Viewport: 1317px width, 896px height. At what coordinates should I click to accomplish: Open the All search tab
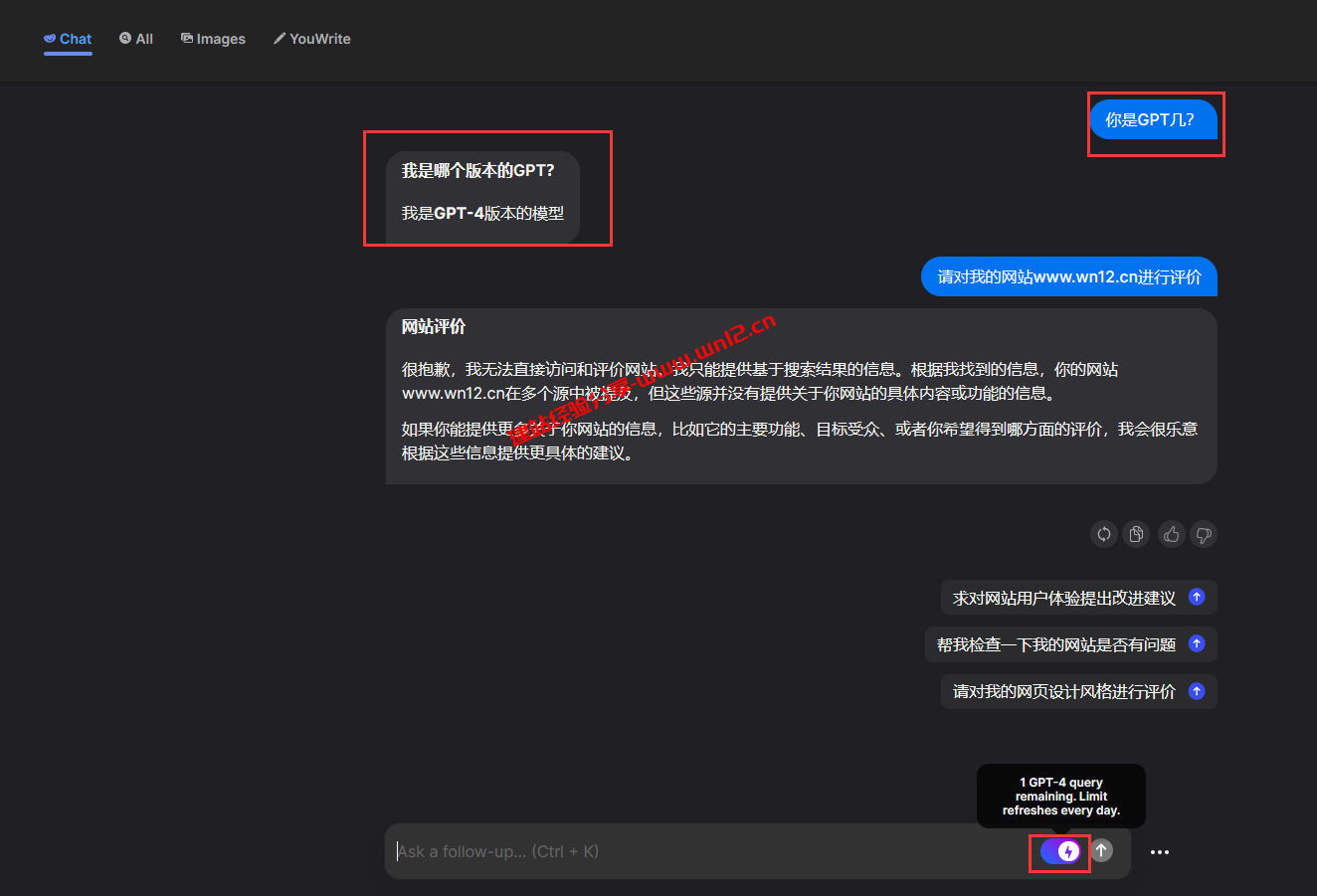pos(136,38)
